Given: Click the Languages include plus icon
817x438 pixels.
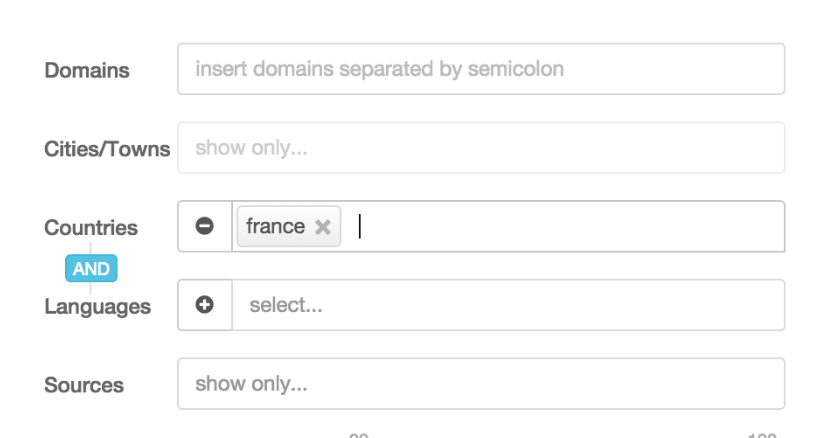Looking at the screenshot, I should [x=204, y=305].
